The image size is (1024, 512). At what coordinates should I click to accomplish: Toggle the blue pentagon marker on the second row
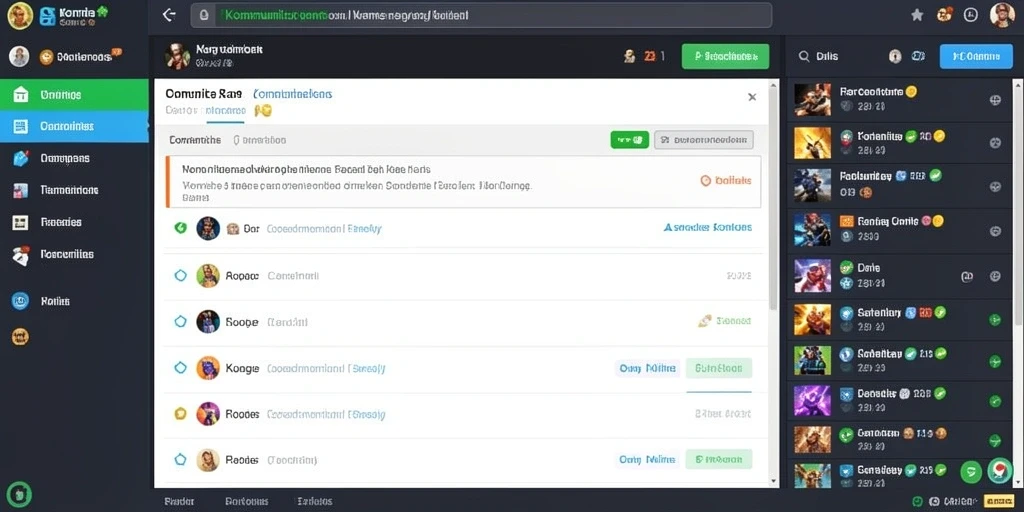181,276
